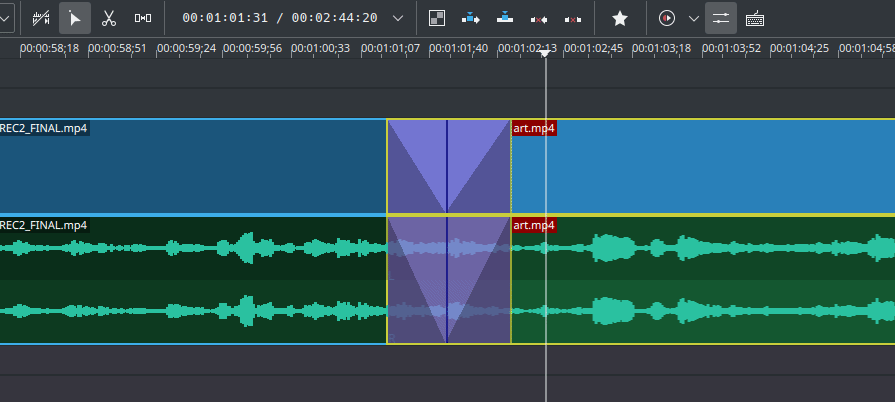Image resolution: width=895 pixels, height=402 pixels.
Task: Click the Mix Clips checkerboard icon
Action: click(437, 18)
